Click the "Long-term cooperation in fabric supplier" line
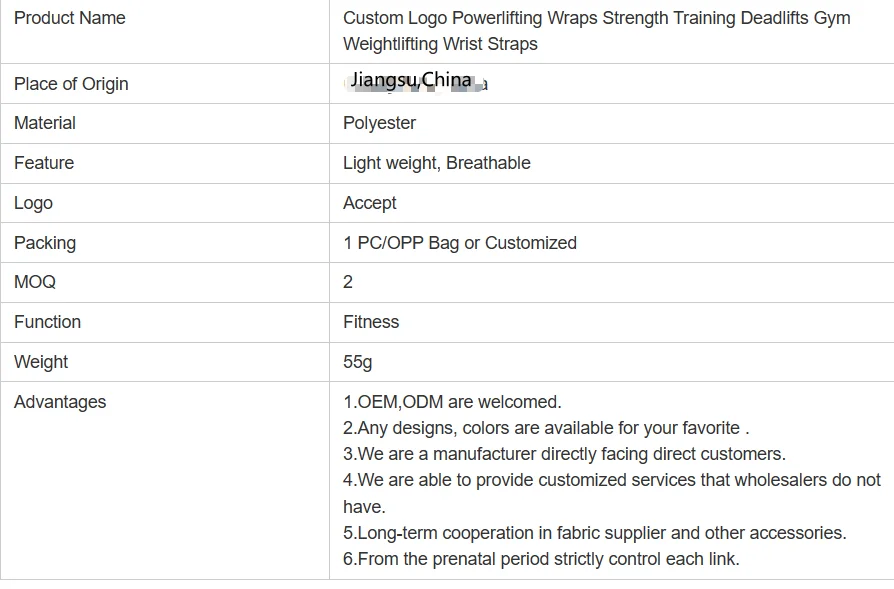Screen dimensions: 894x589 (x=594, y=533)
